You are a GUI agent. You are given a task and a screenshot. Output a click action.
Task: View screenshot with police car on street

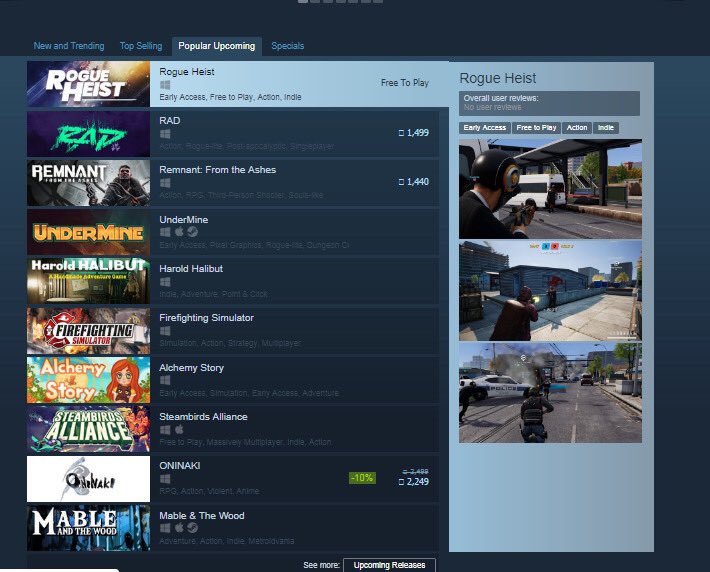(550, 393)
